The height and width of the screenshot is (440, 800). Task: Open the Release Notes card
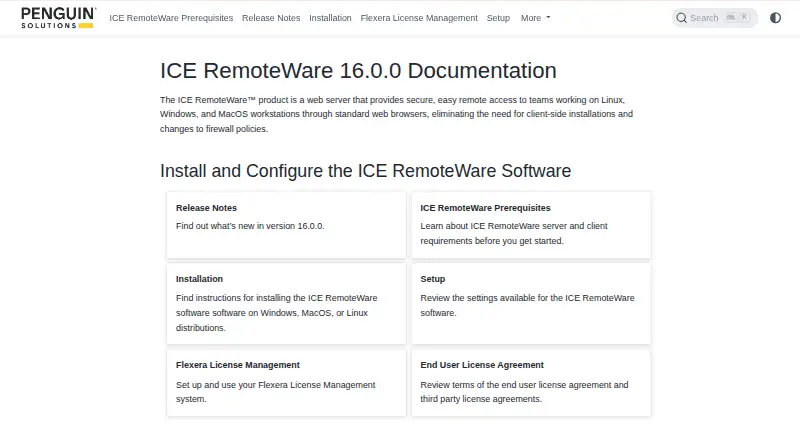point(286,225)
